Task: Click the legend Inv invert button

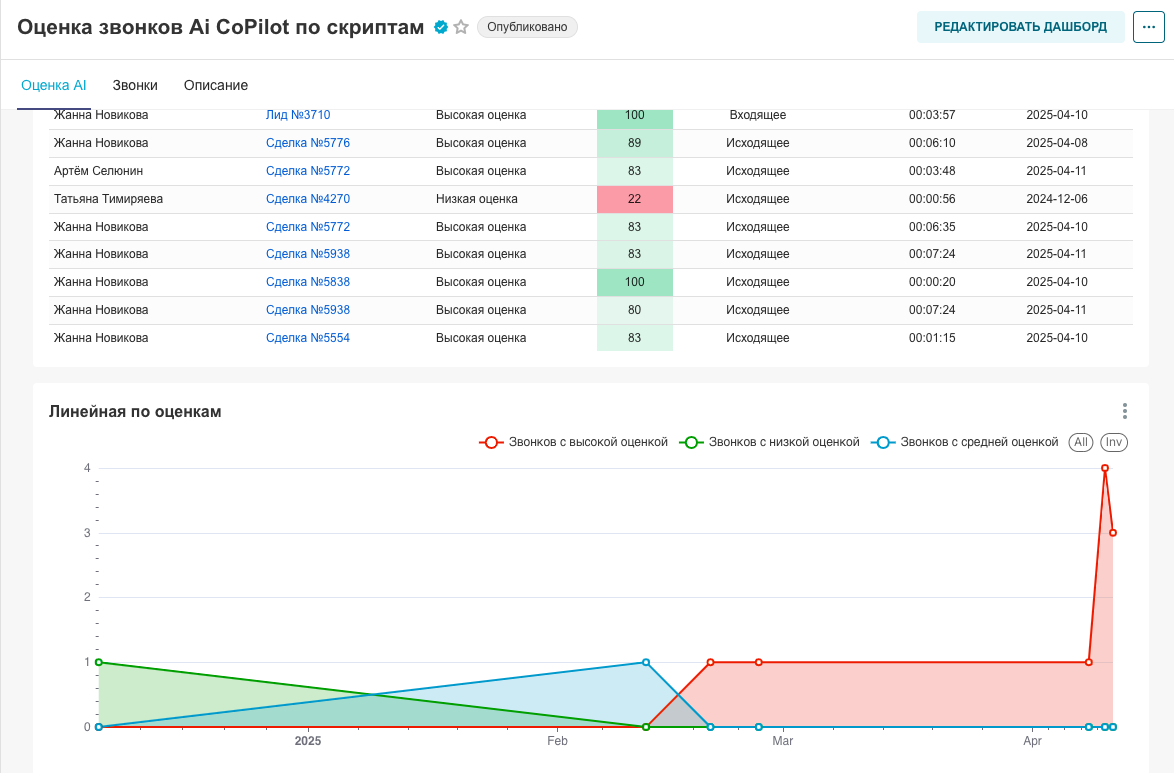Action: click(x=1114, y=442)
